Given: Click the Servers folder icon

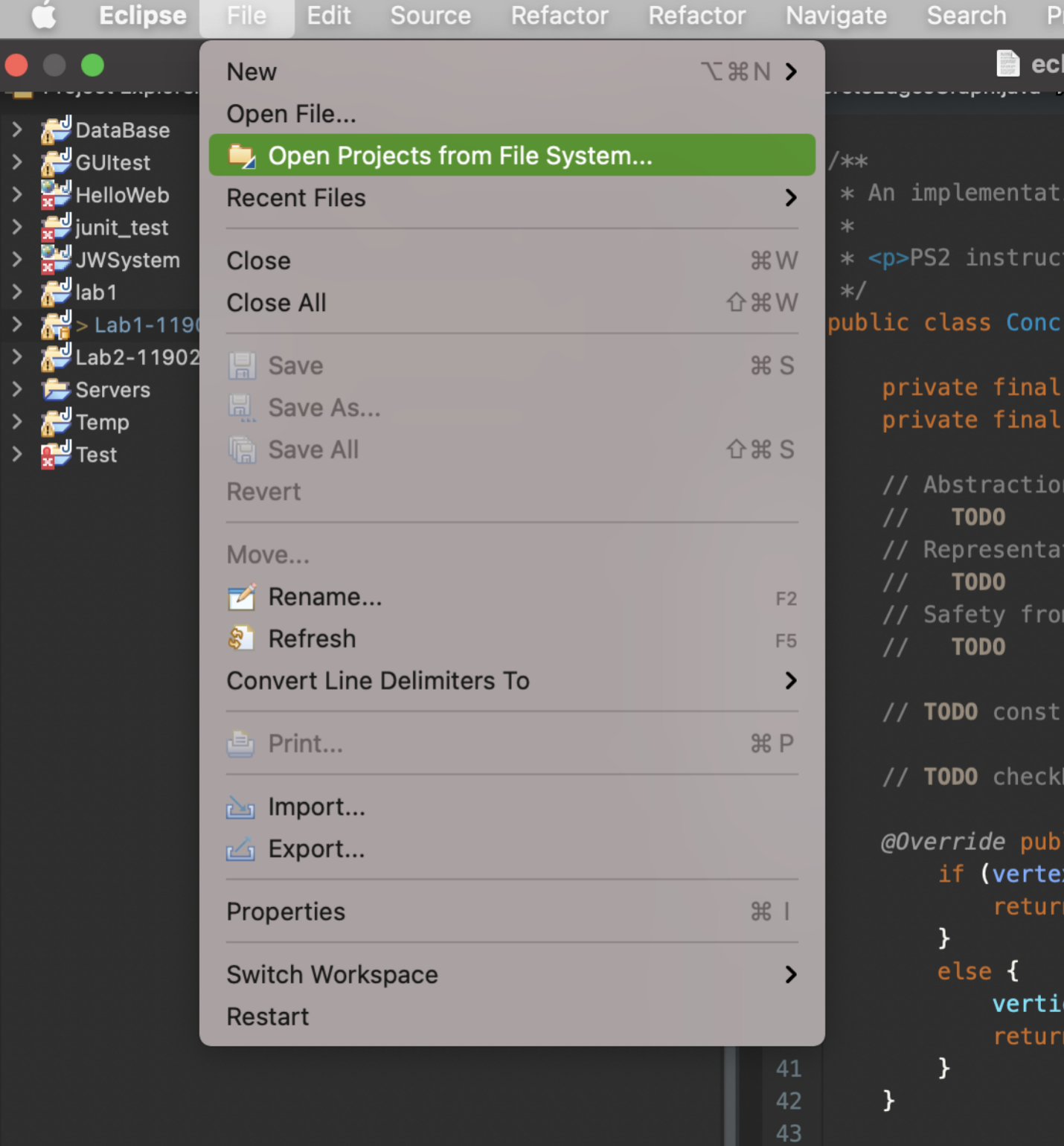Looking at the screenshot, I should 56,390.
